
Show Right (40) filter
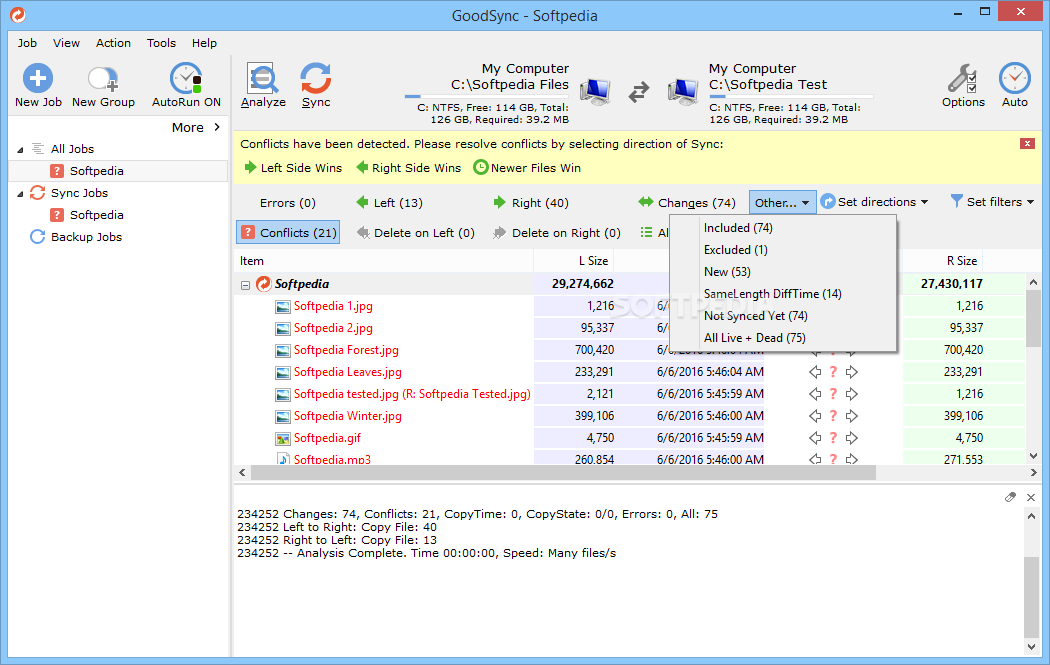531,203
